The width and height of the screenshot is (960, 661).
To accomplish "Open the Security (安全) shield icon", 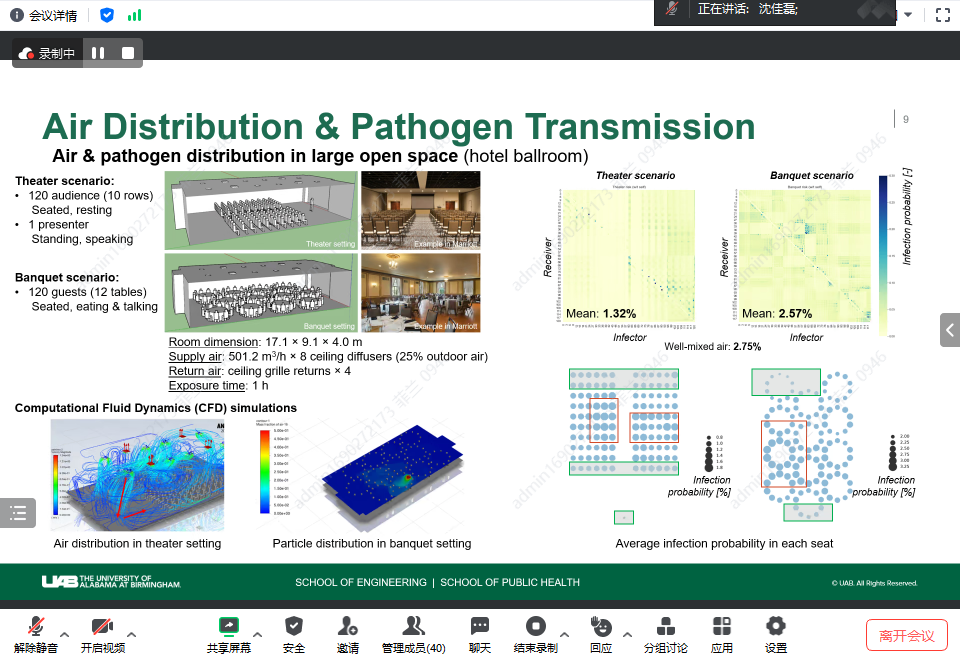I will point(293,627).
